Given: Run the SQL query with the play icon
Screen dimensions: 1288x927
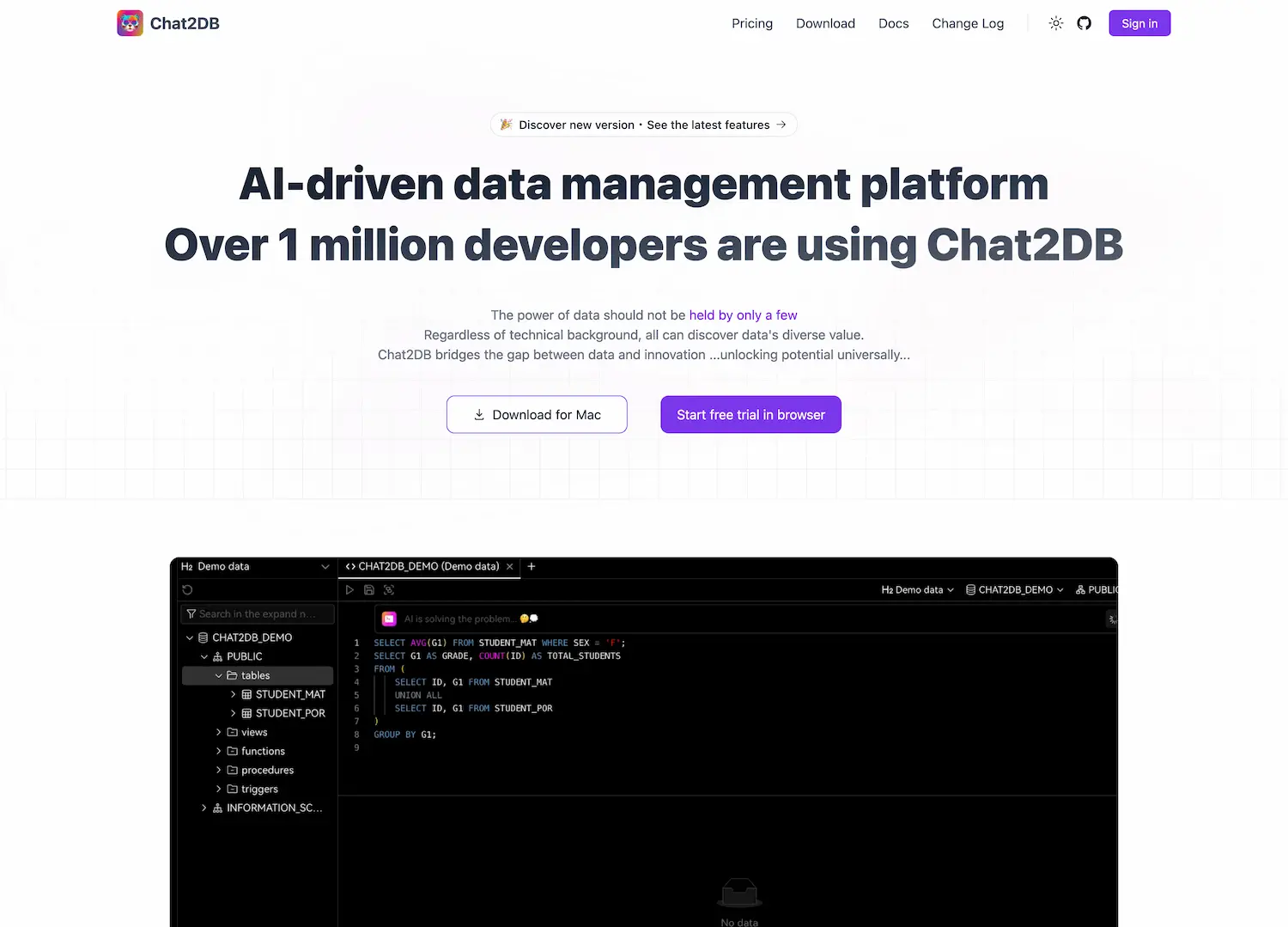Looking at the screenshot, I should pyautogui.click(x=349, y=589).
